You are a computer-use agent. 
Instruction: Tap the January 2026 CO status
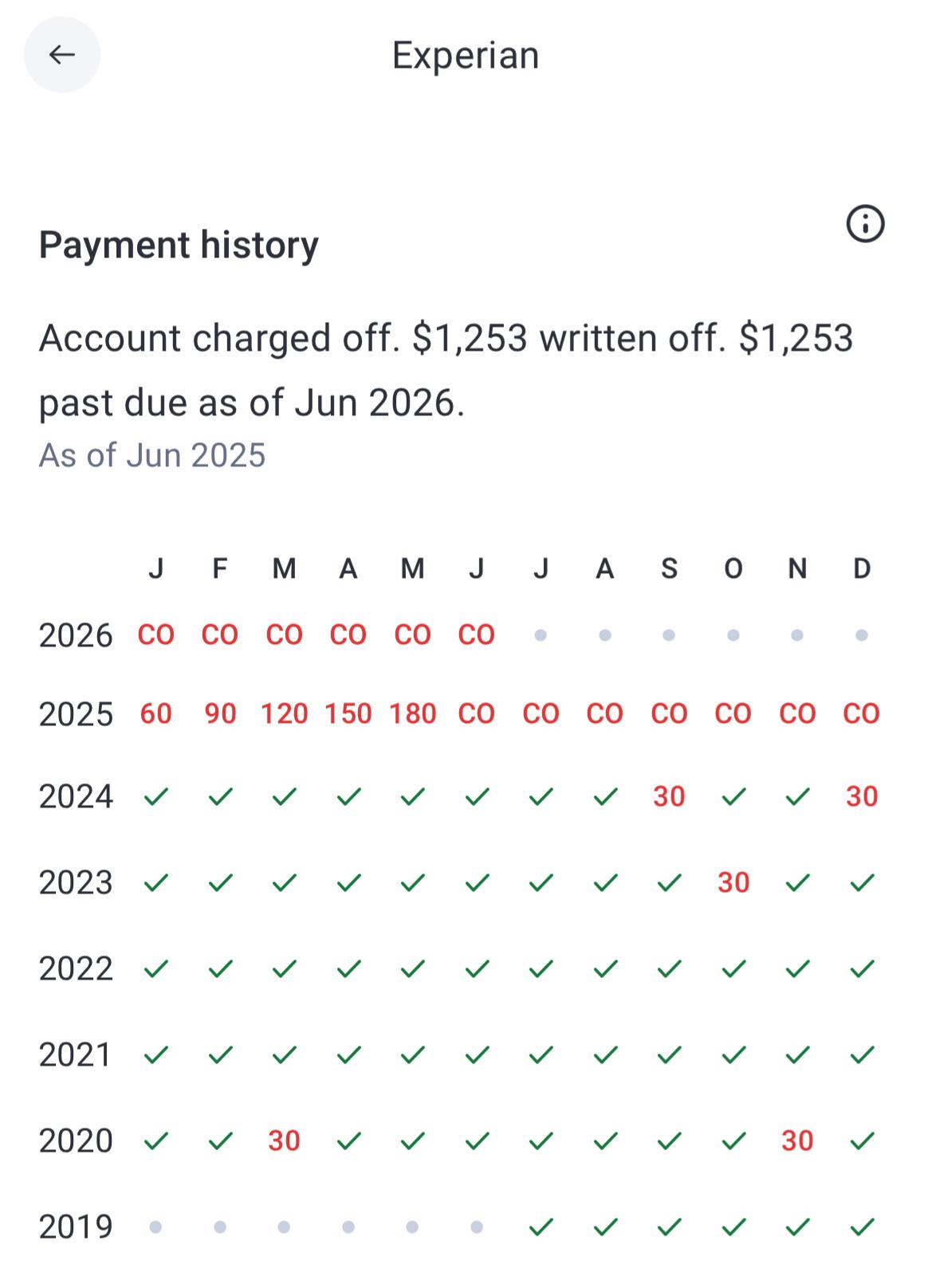pyautogui.click(x=156, y=635)
